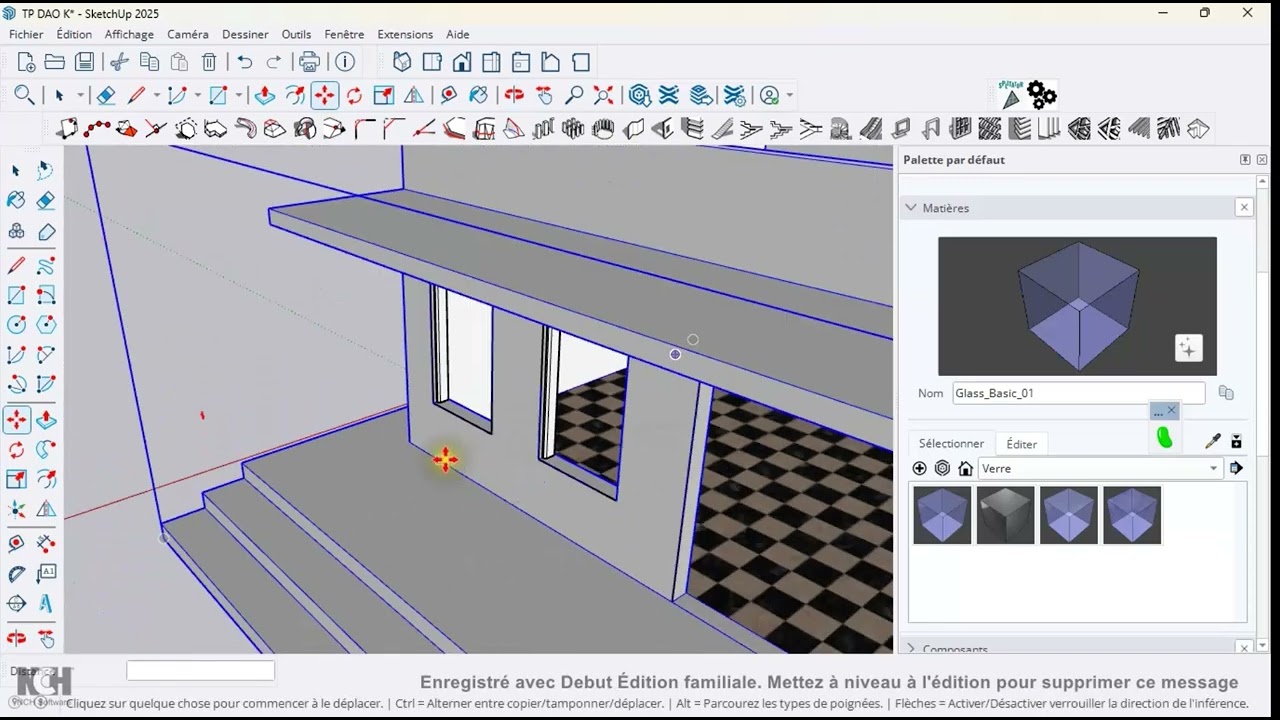
Task: Select the Circle tool in left toolbar
Action: [x=16, y=324]
